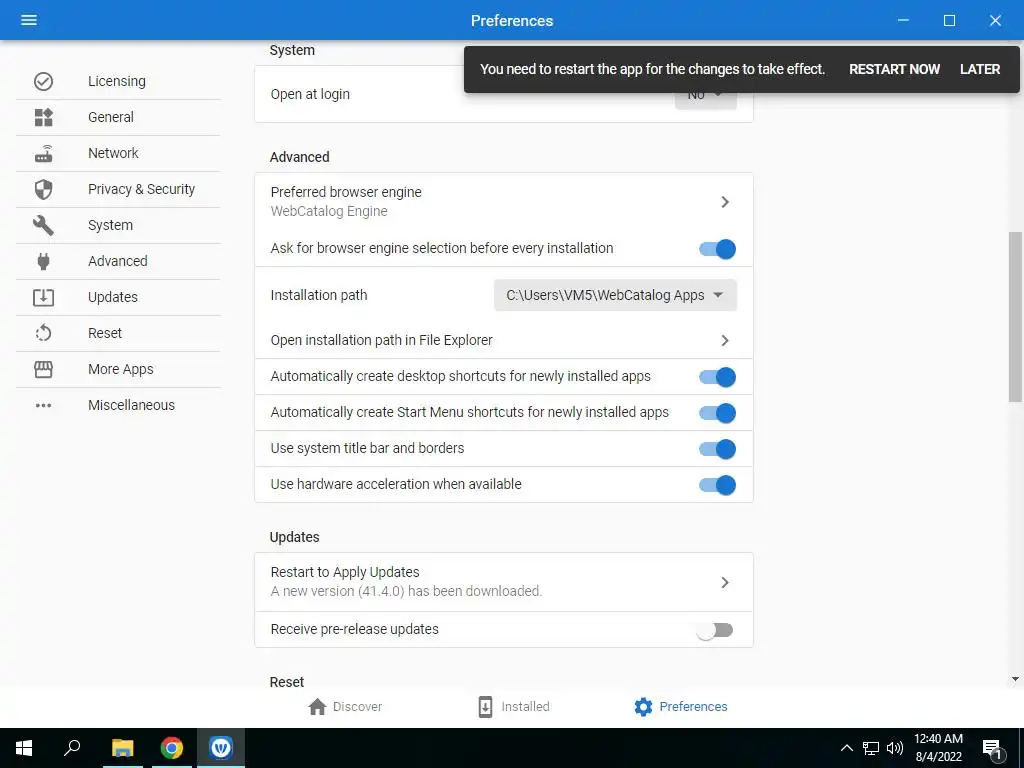Disable hardware acceleration when available

pyautogui.click(x=717, y=485)
